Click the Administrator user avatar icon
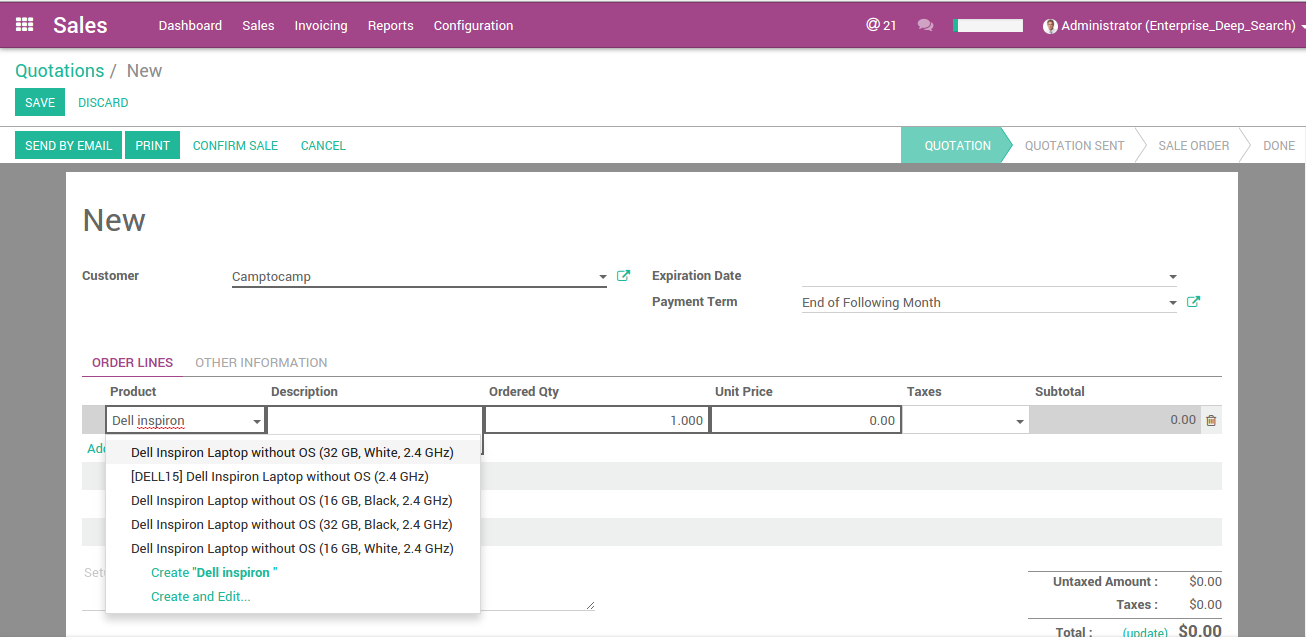 (x=1050, y=26)
